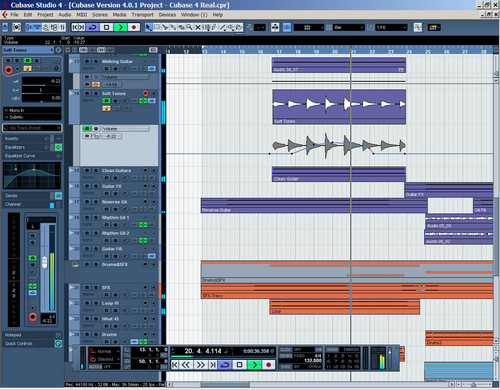Click the equalizer curve display

(32, 176)
